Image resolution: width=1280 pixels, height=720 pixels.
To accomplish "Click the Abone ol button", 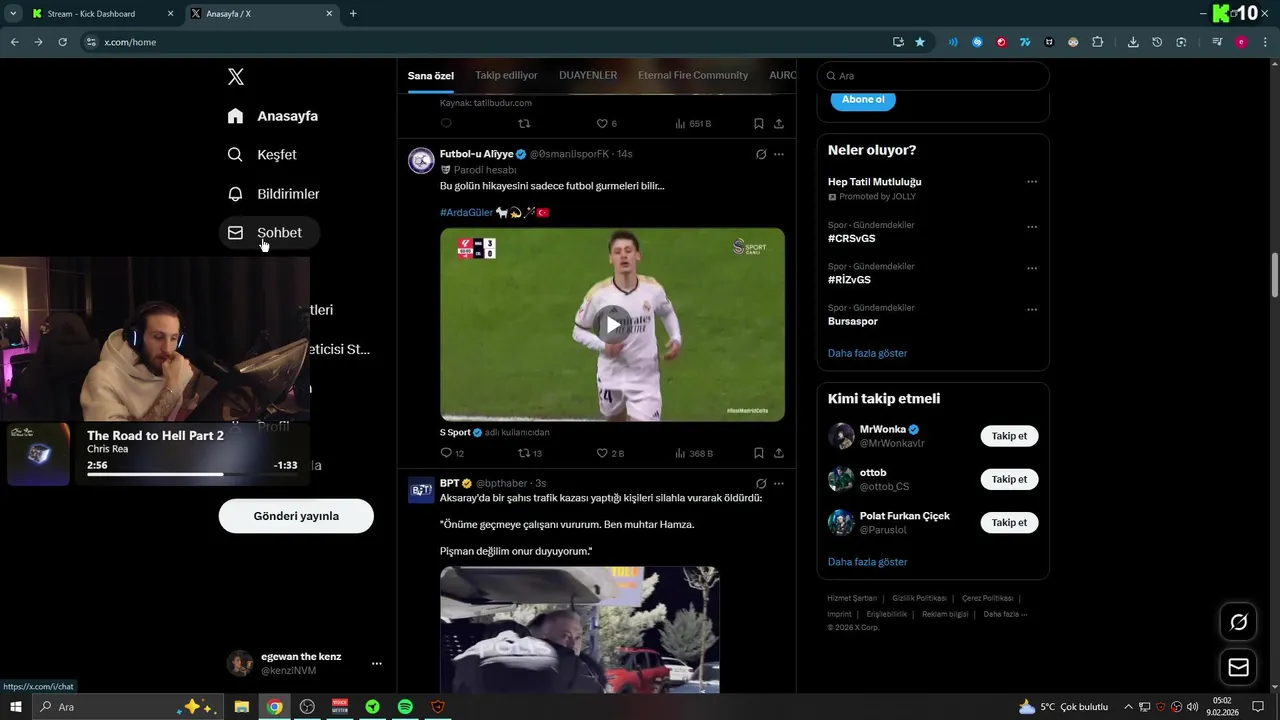I will (x=863, y=99).
